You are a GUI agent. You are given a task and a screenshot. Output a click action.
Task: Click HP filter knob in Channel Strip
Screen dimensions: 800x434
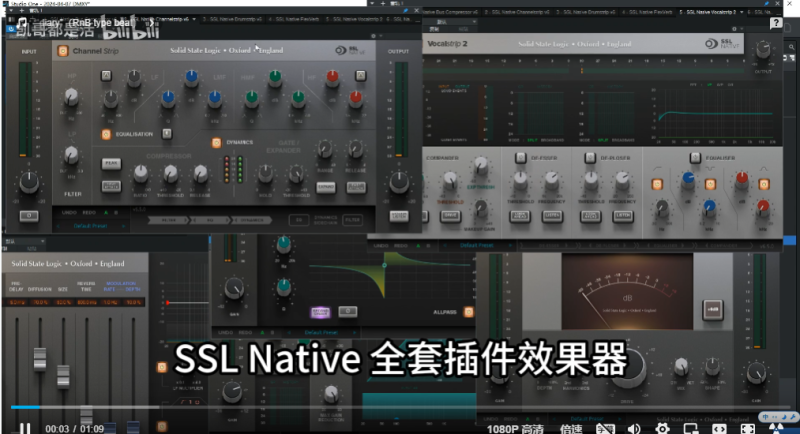[71, 97]
